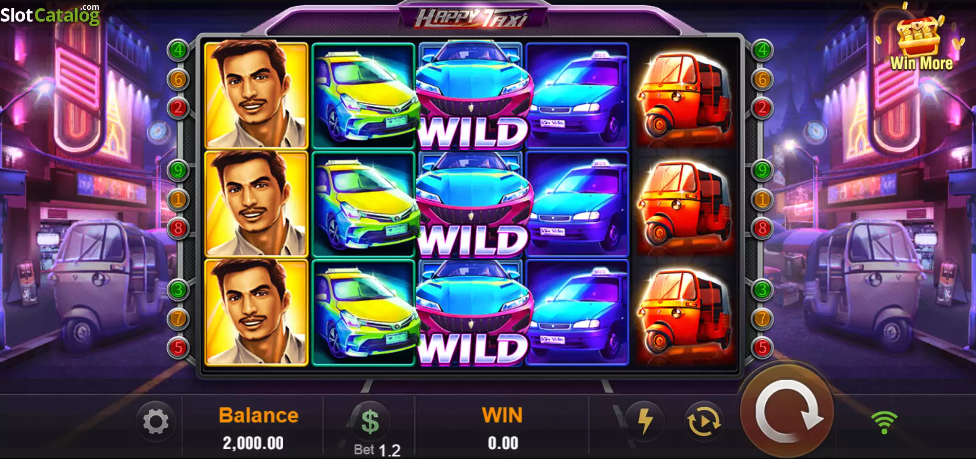Click the WIN amount display

[503, 443]
